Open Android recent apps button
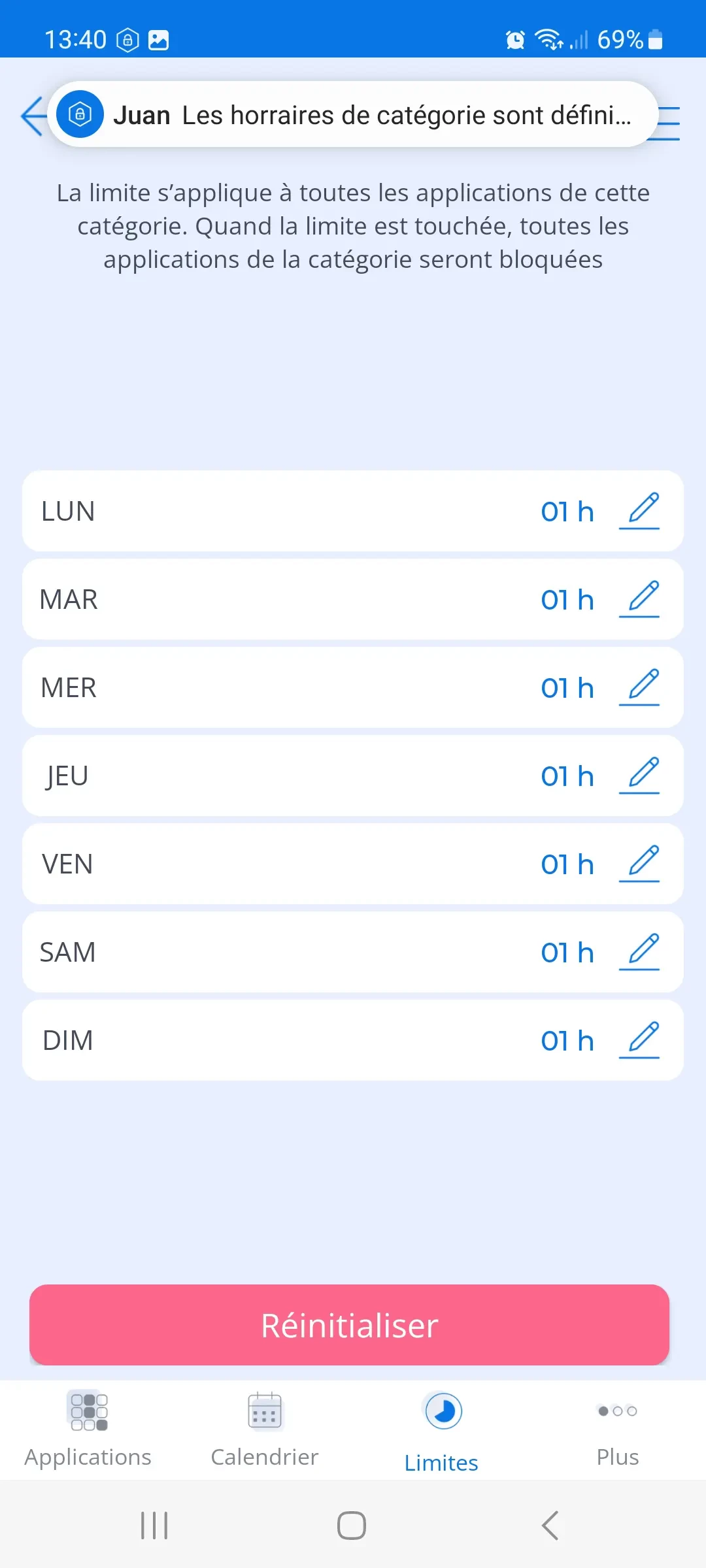706x1568 pixels. point(155,1526)
